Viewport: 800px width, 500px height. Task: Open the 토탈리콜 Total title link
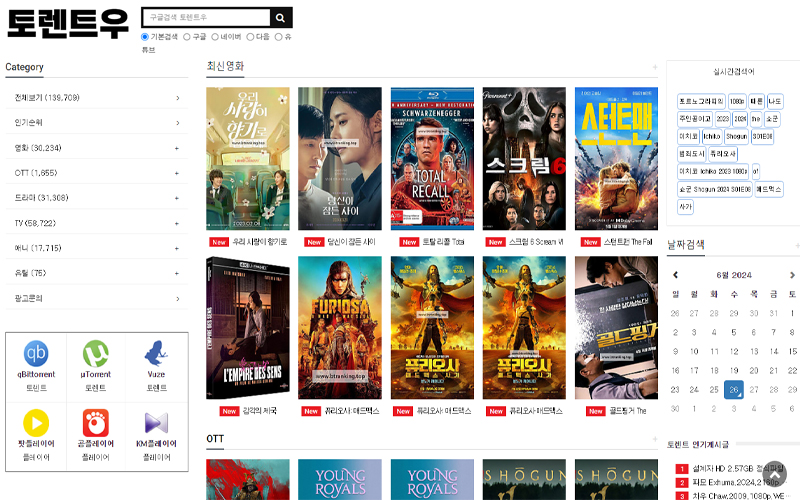click(443, 242)
